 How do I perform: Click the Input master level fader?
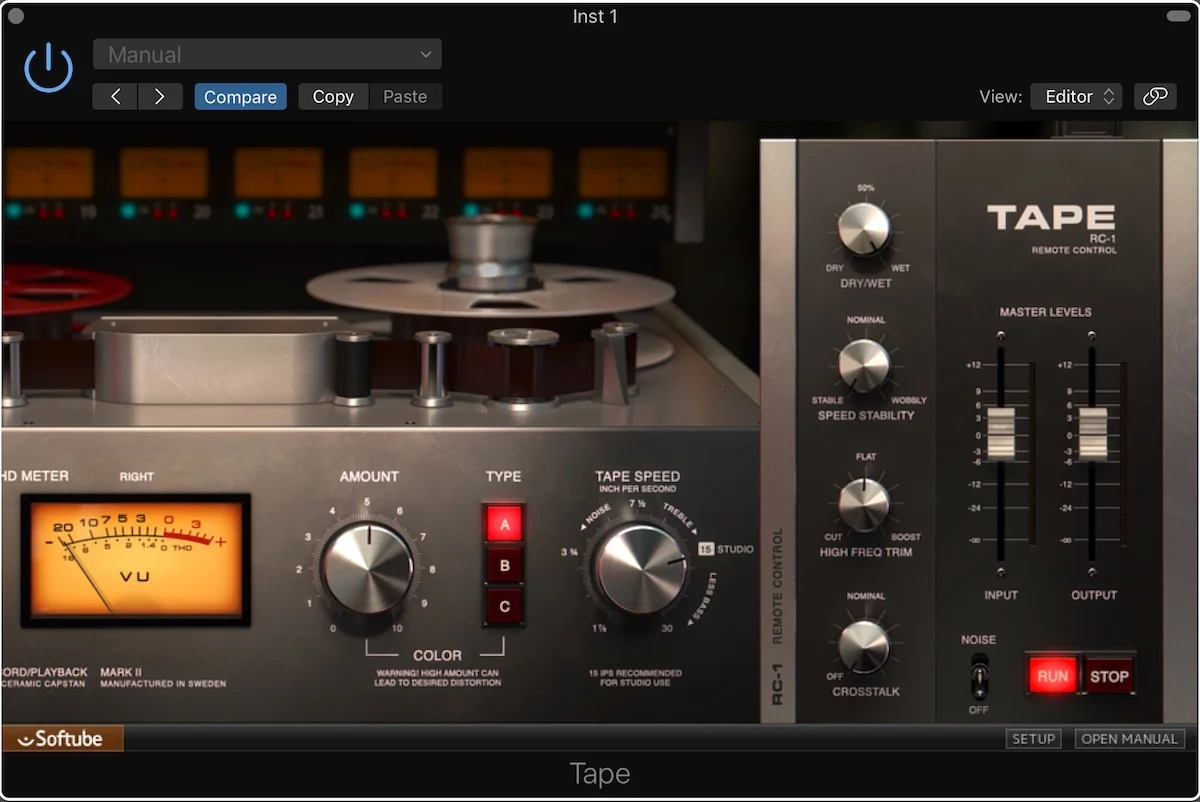[x=1001, y=434]
